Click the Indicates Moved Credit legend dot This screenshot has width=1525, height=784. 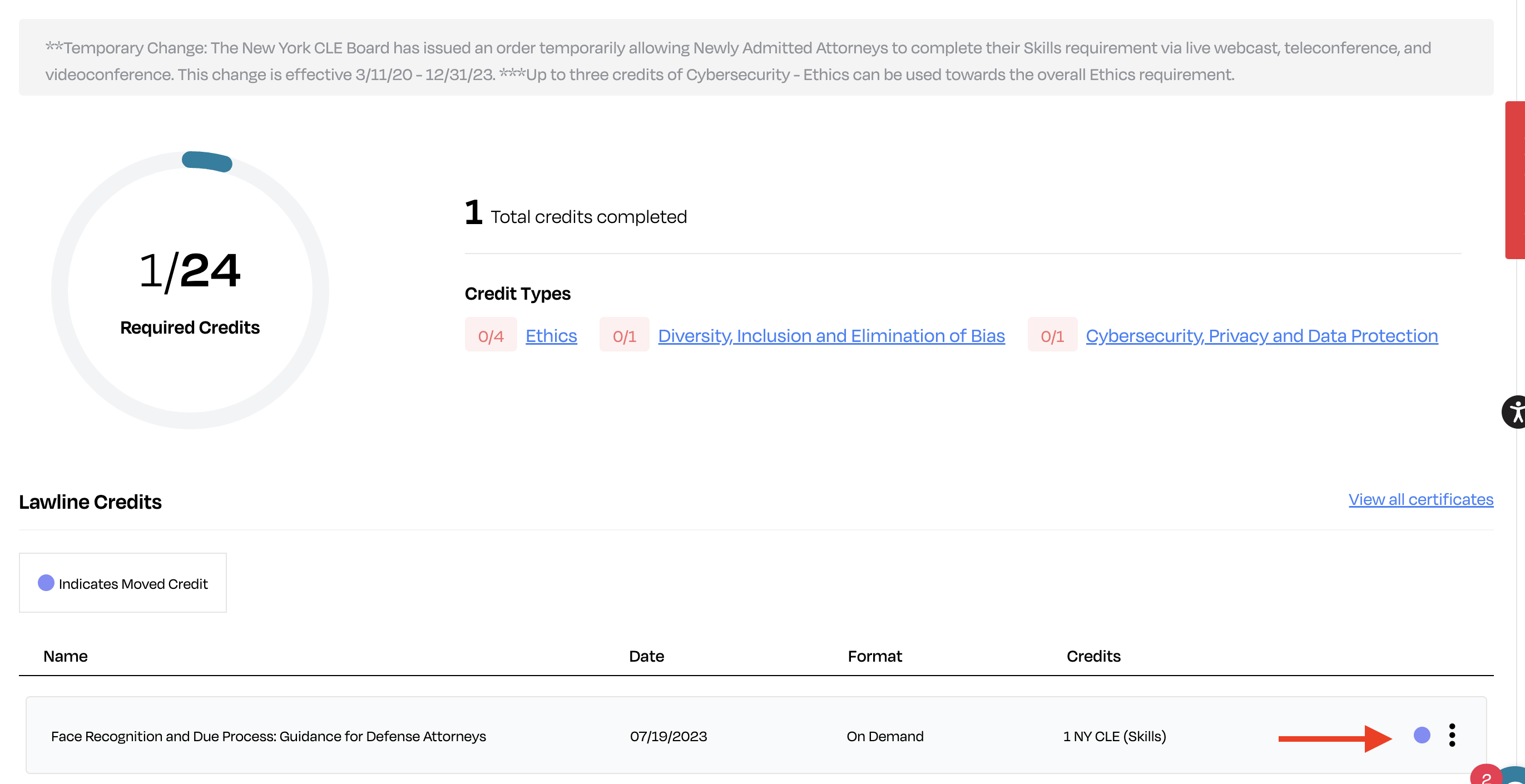[x=46, y=583]
